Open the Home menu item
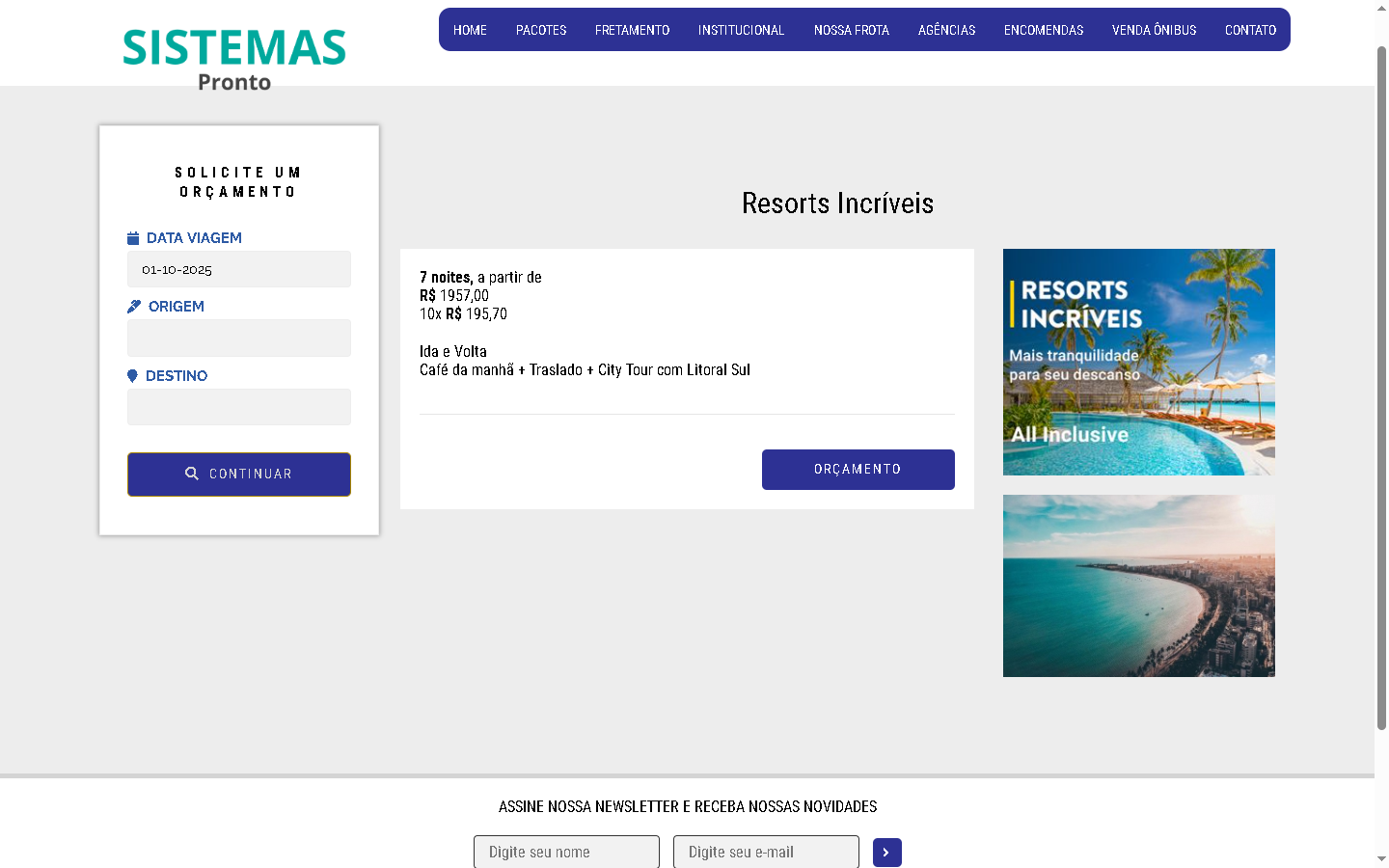Image resolution: width=1389 pixels, height=868 pixels. tap(470, 30)
